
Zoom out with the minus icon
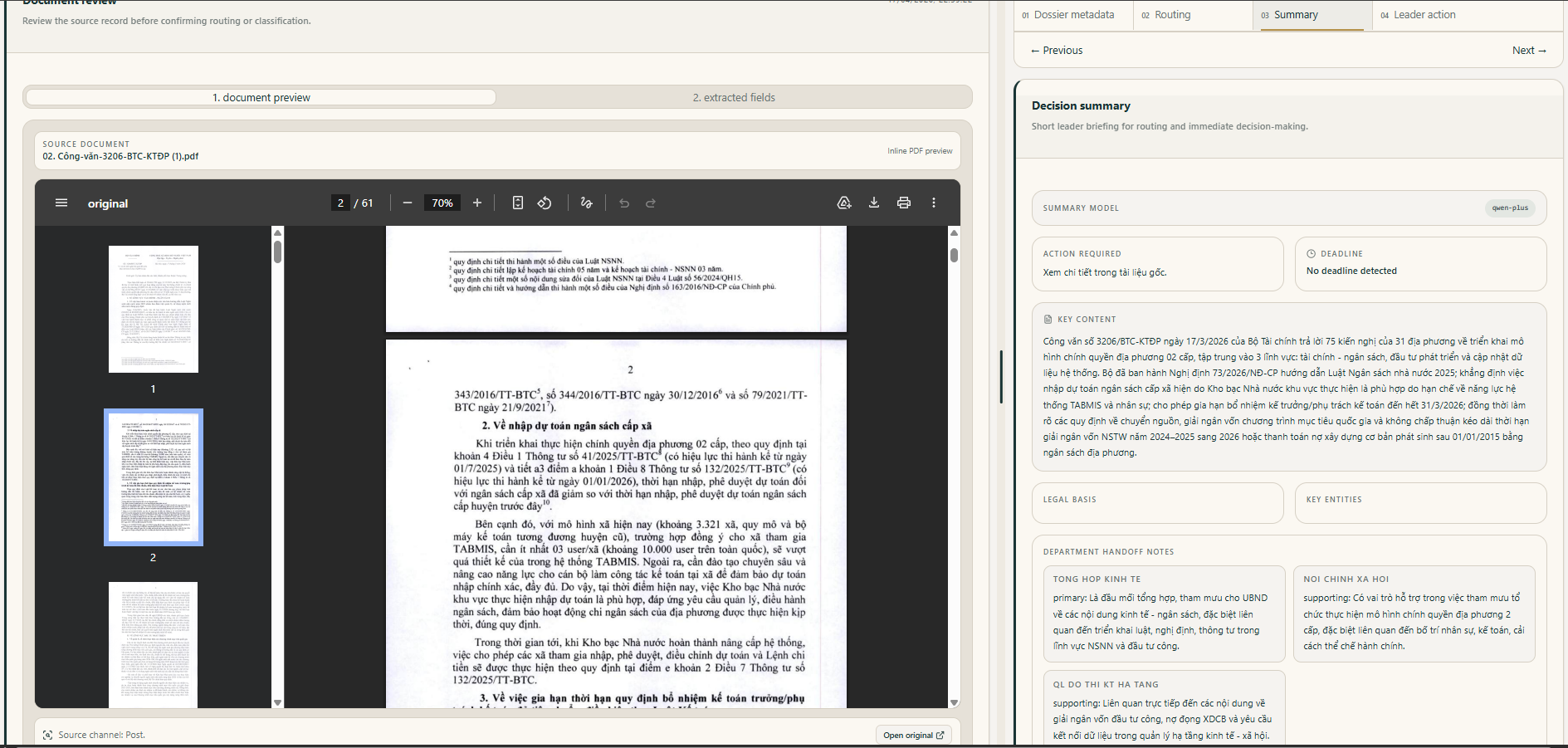[408, 203]
